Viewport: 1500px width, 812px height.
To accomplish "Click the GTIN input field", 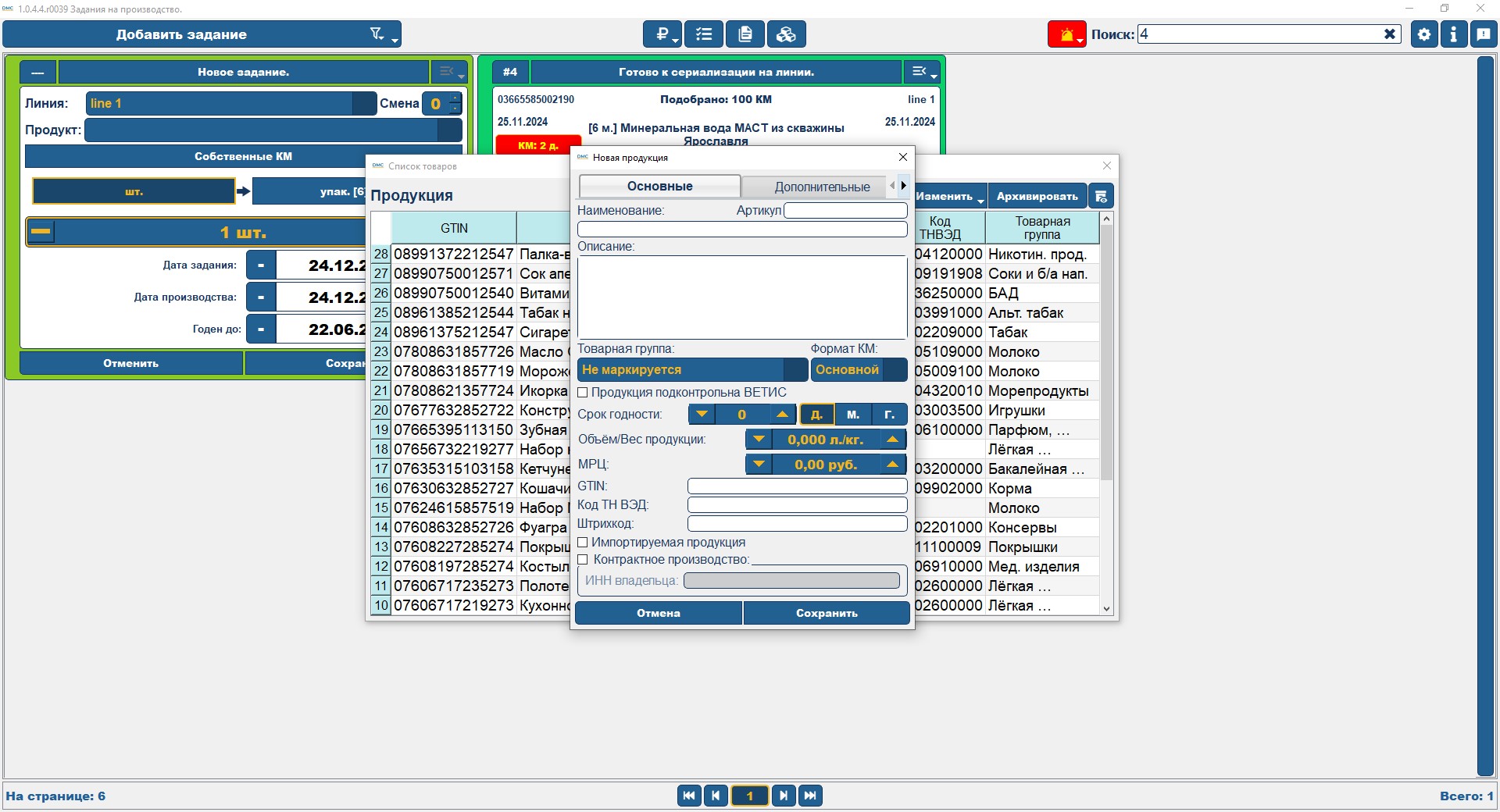I will coord(797,486).
